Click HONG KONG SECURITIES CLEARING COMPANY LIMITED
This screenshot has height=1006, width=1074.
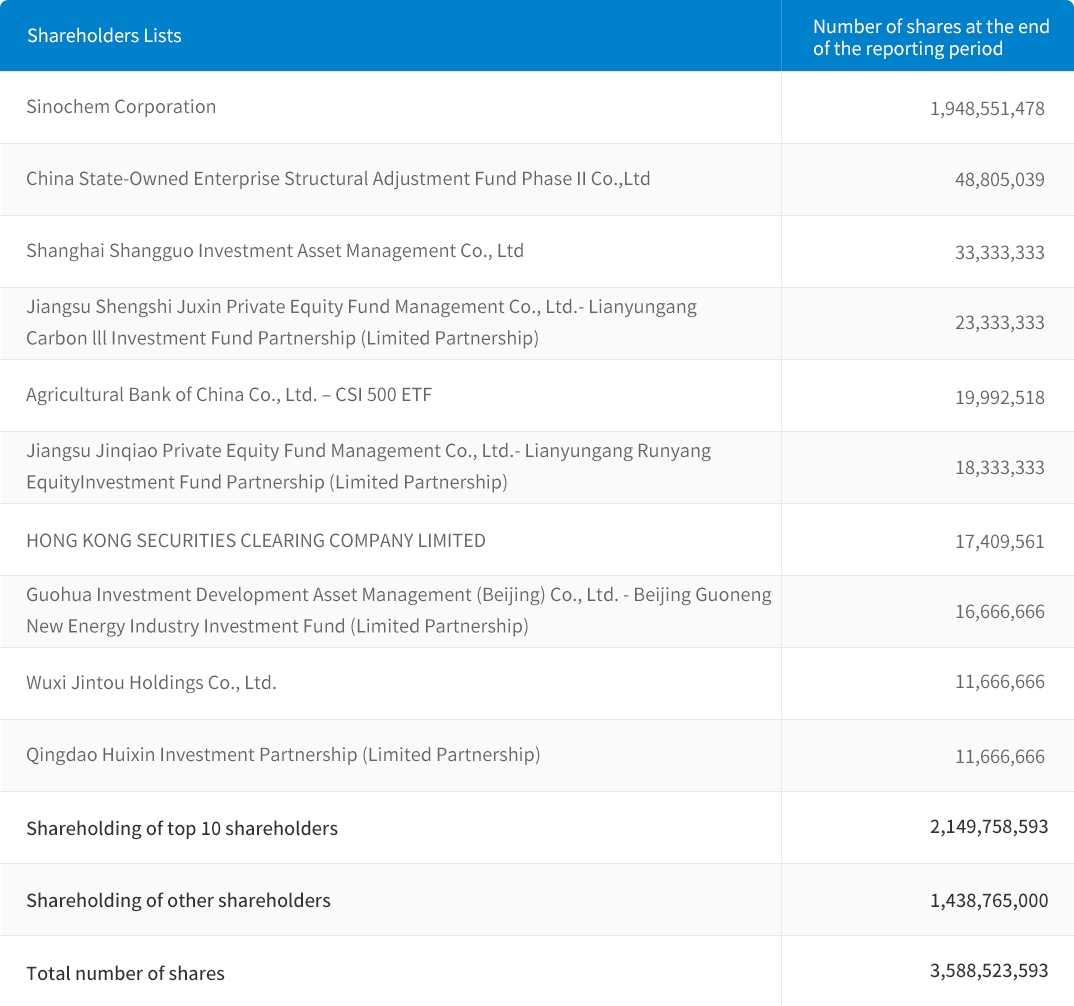[x=256, y=541]
